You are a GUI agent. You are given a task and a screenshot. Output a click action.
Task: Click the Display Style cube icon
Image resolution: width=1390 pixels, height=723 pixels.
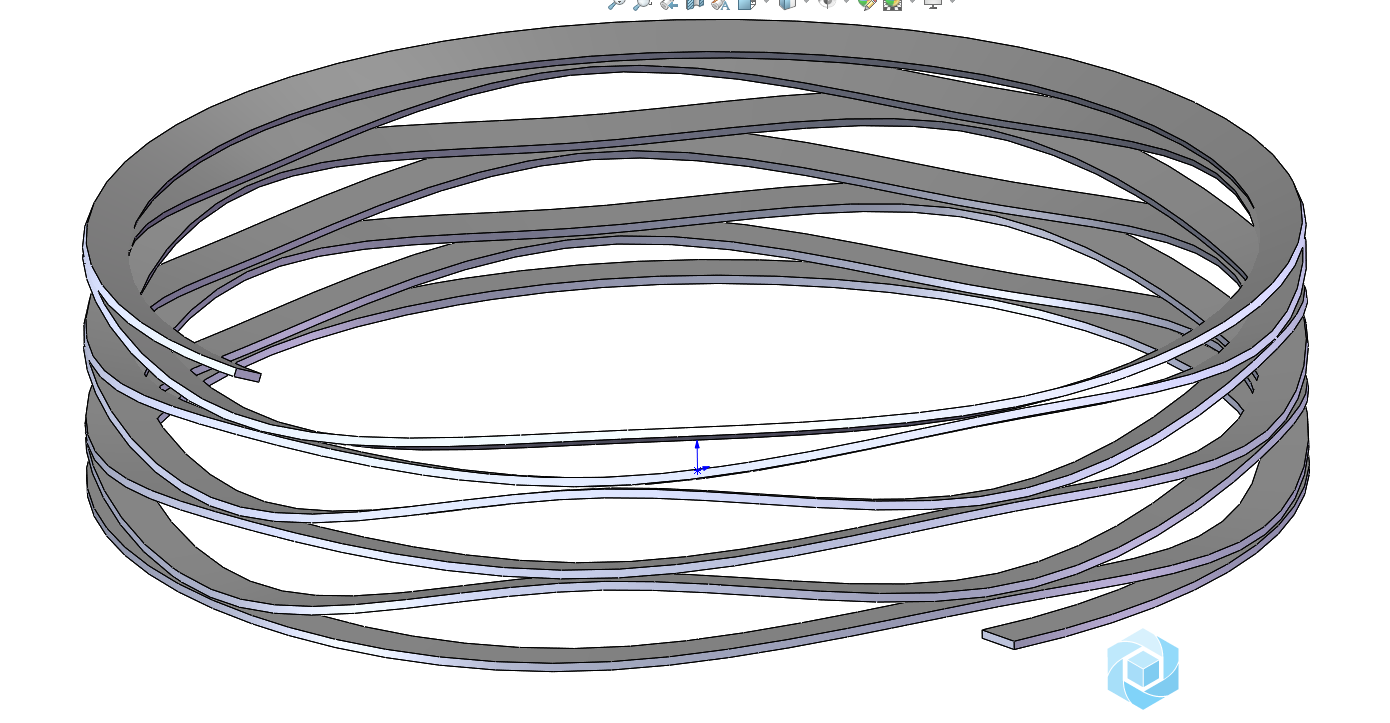[787, 3]
